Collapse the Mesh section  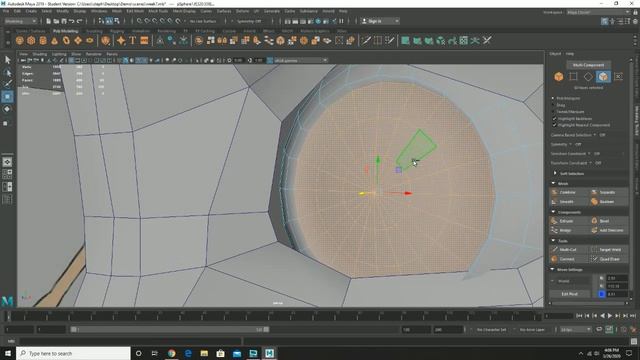[553, 183]
